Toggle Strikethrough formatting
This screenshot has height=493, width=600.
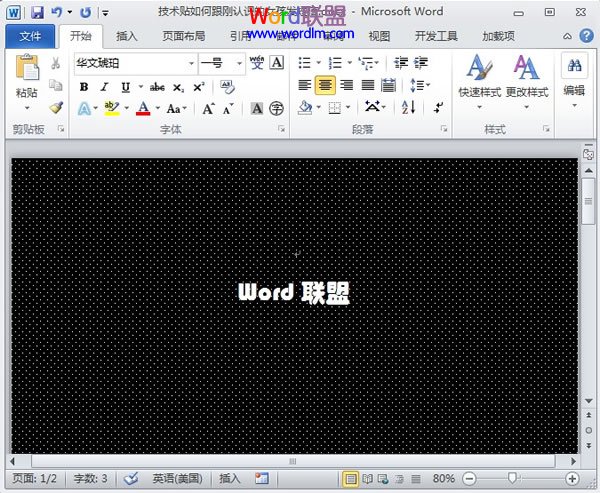pyautogui.click(x=157, y=87)
